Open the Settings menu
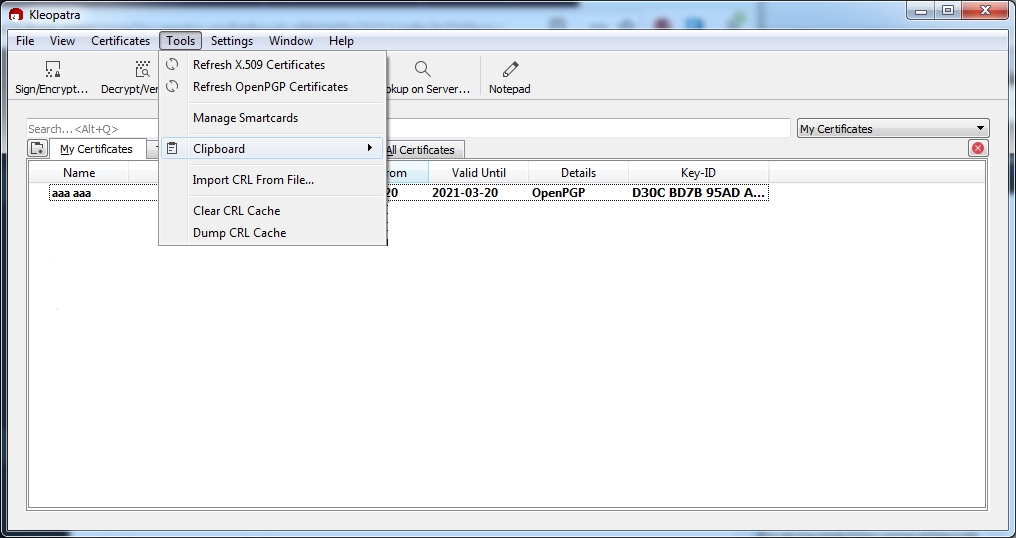Image resolution: width=1016 pixels, height=538 pixels. pos(232,41)
